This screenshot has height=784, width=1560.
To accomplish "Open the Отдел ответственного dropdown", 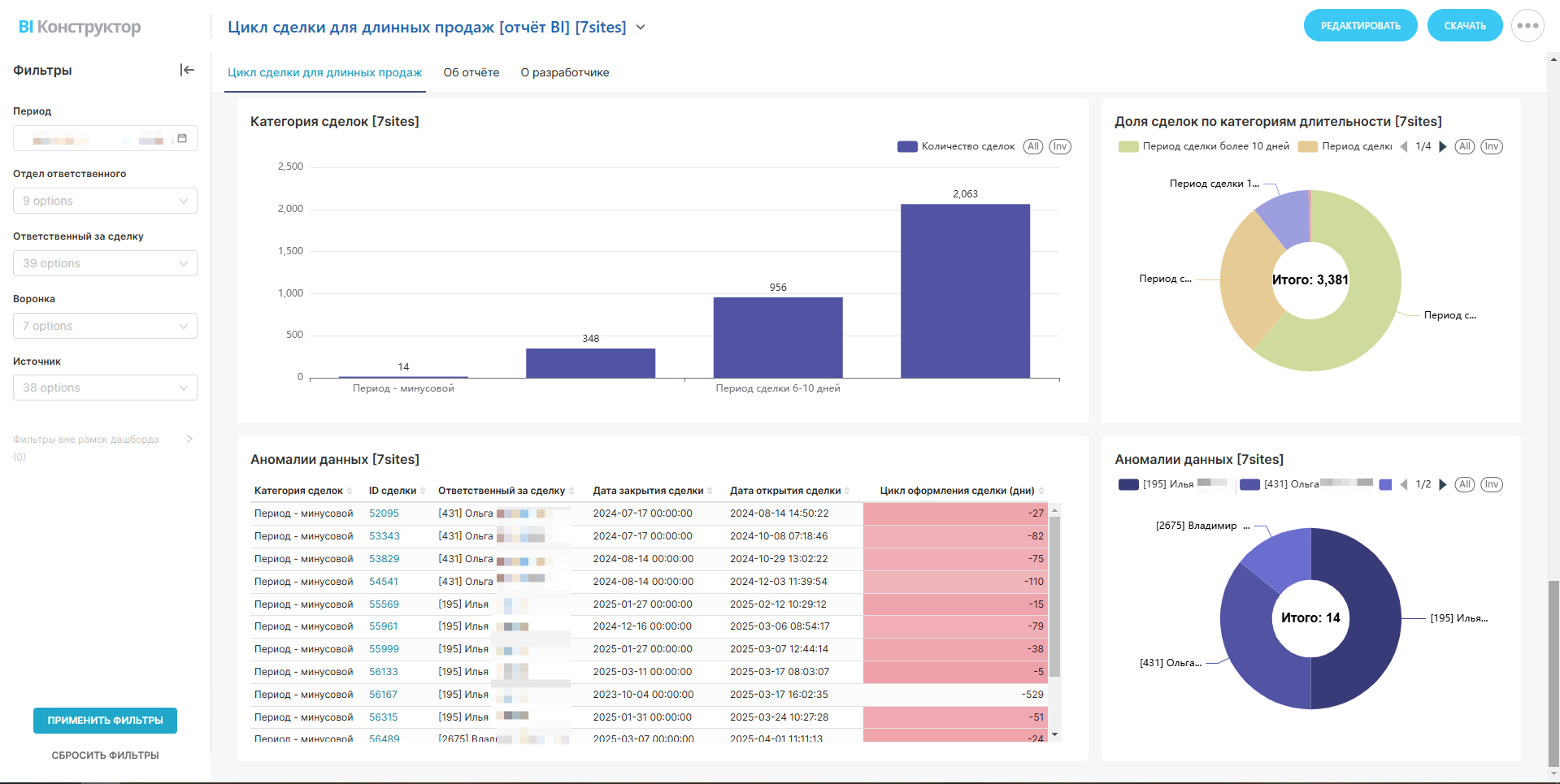I will (x=105, y=201).
